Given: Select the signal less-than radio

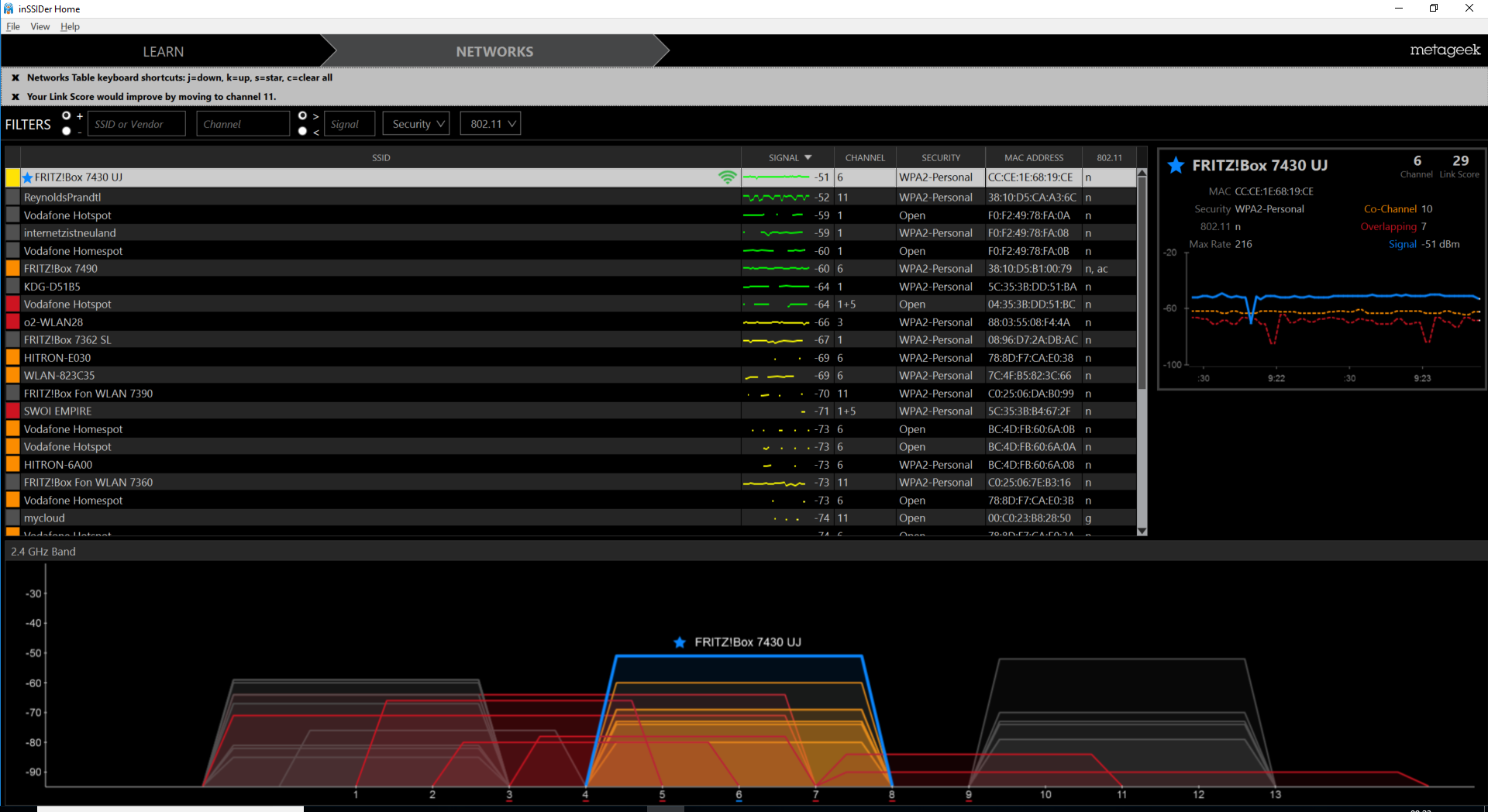Looking at the screenshot, I should point(302,131).
